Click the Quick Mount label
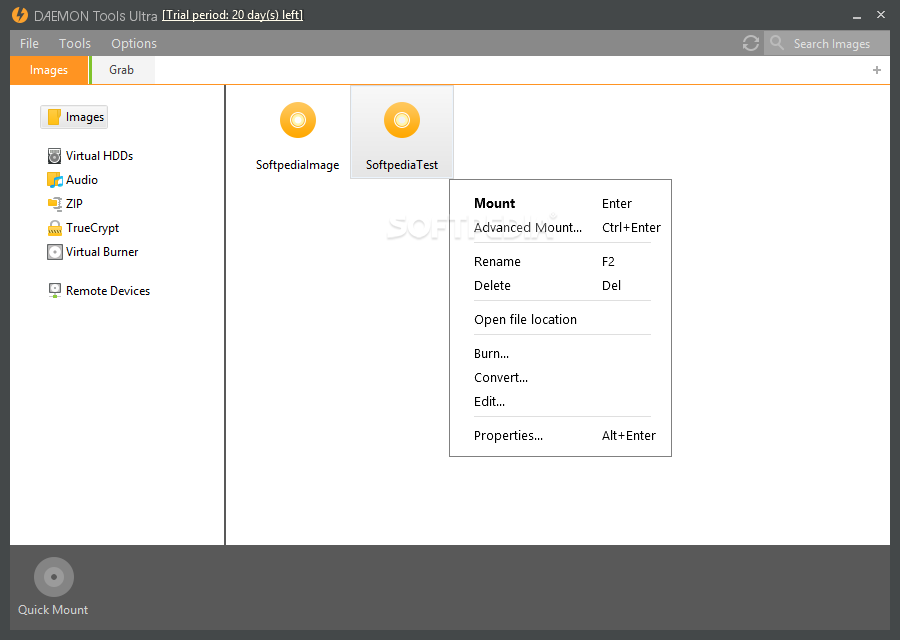 pos(53,610)
